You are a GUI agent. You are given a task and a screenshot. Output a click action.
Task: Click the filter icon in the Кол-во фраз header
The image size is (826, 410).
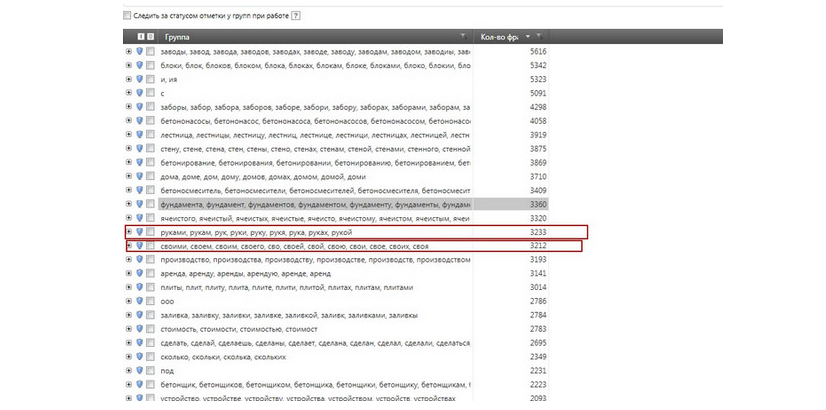click(539, 37)
